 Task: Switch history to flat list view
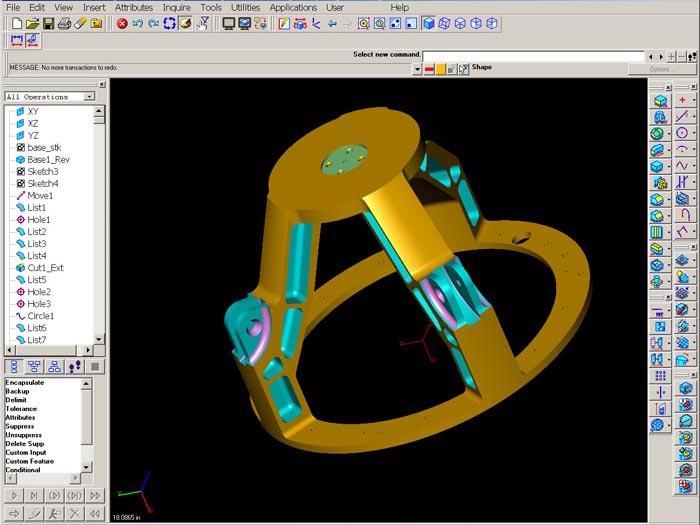coord(15,366)
